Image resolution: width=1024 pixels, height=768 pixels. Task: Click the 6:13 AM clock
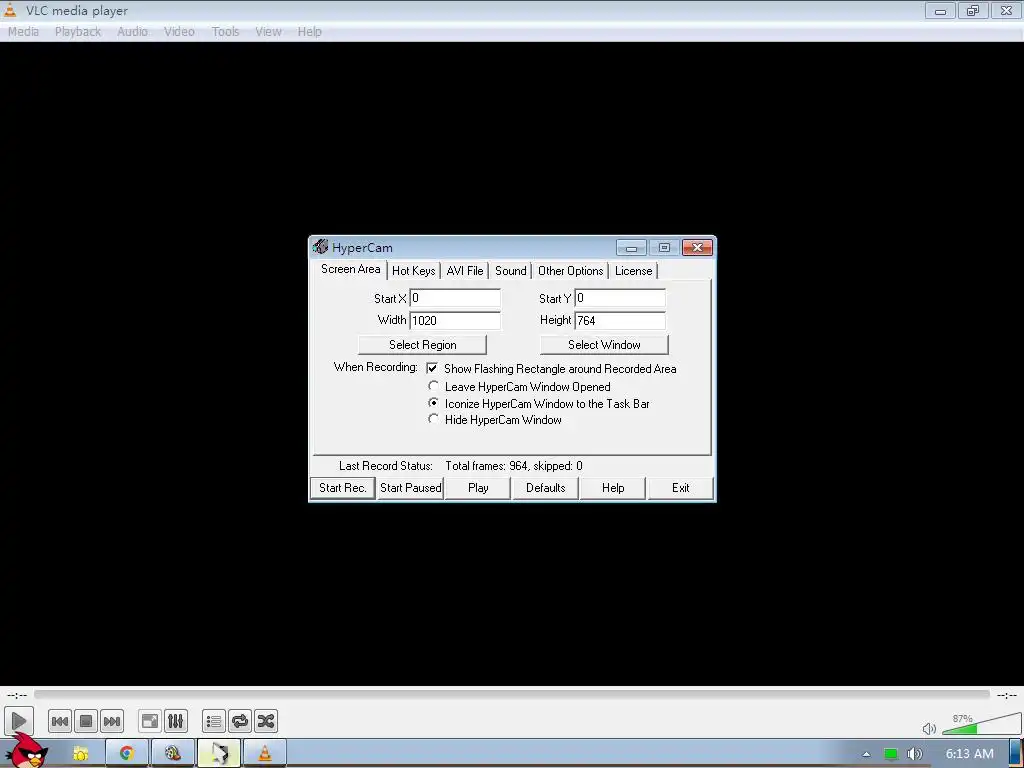coord(970,754)
